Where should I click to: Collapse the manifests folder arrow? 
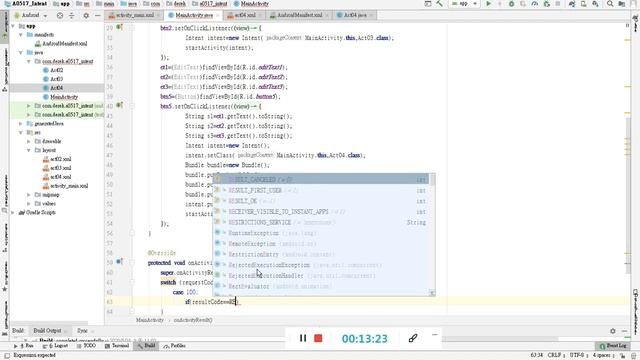(x=21, y=35)
